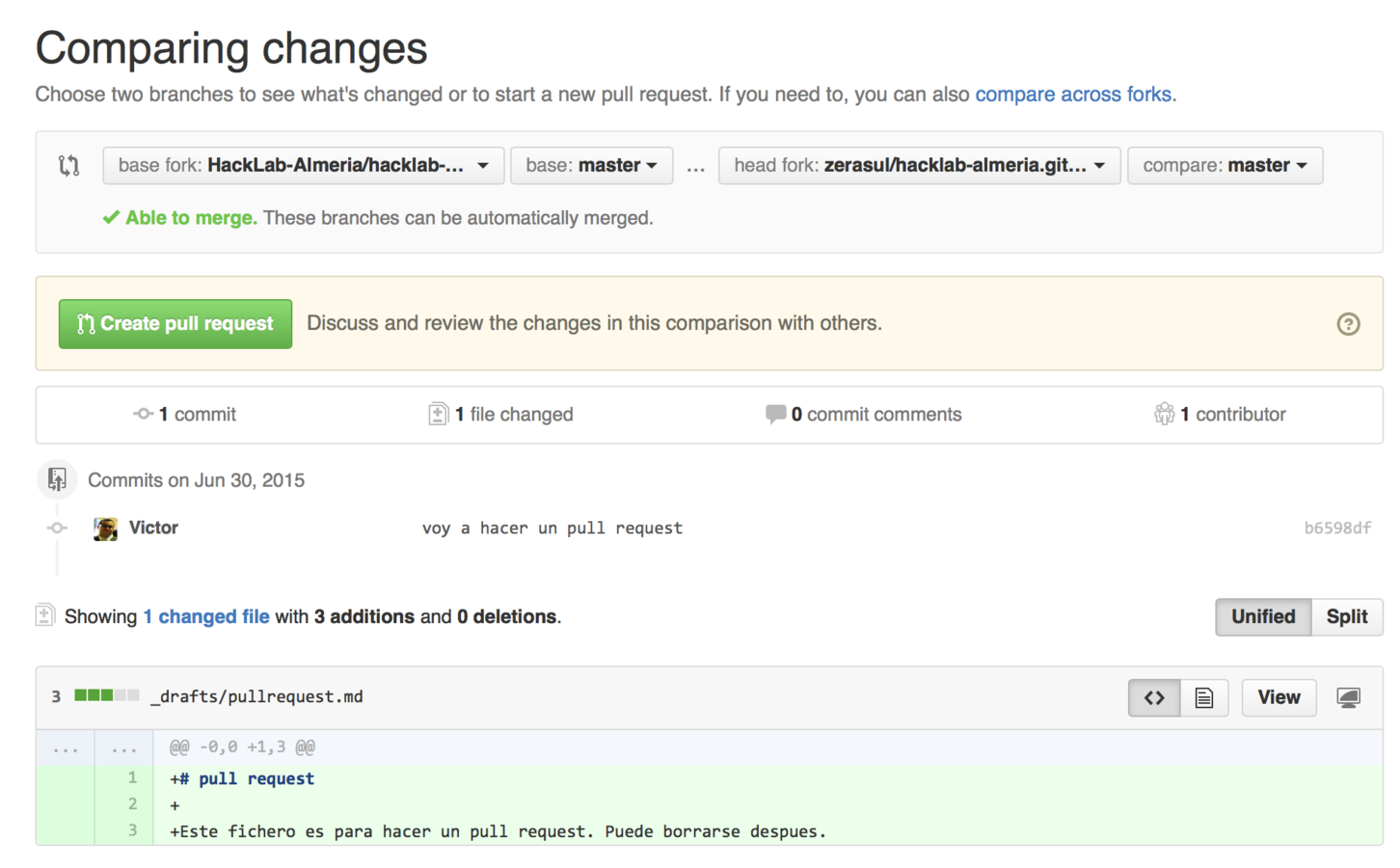Open the base fork dropdown
The width and height of the screenshot is (1400, 868).
(x=304, y=166)
